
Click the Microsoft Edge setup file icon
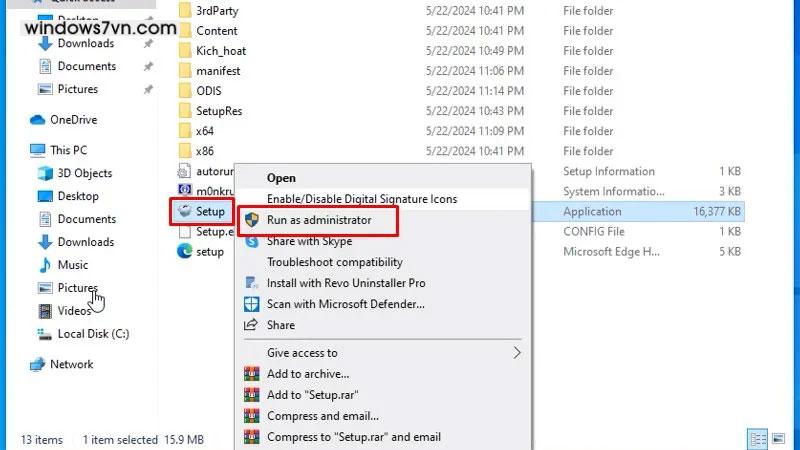click(184, 252)
